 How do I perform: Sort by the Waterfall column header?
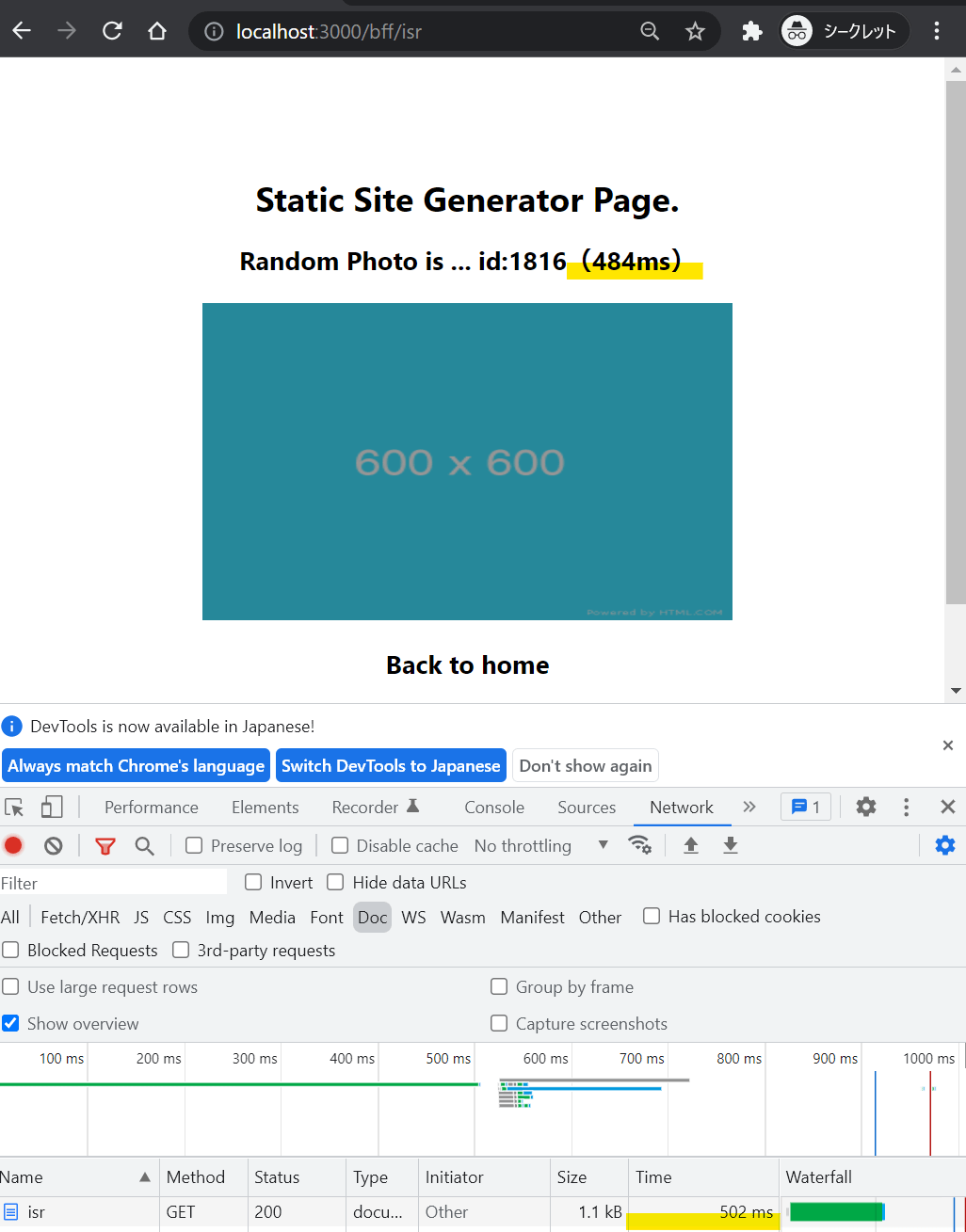[872, 1176]
